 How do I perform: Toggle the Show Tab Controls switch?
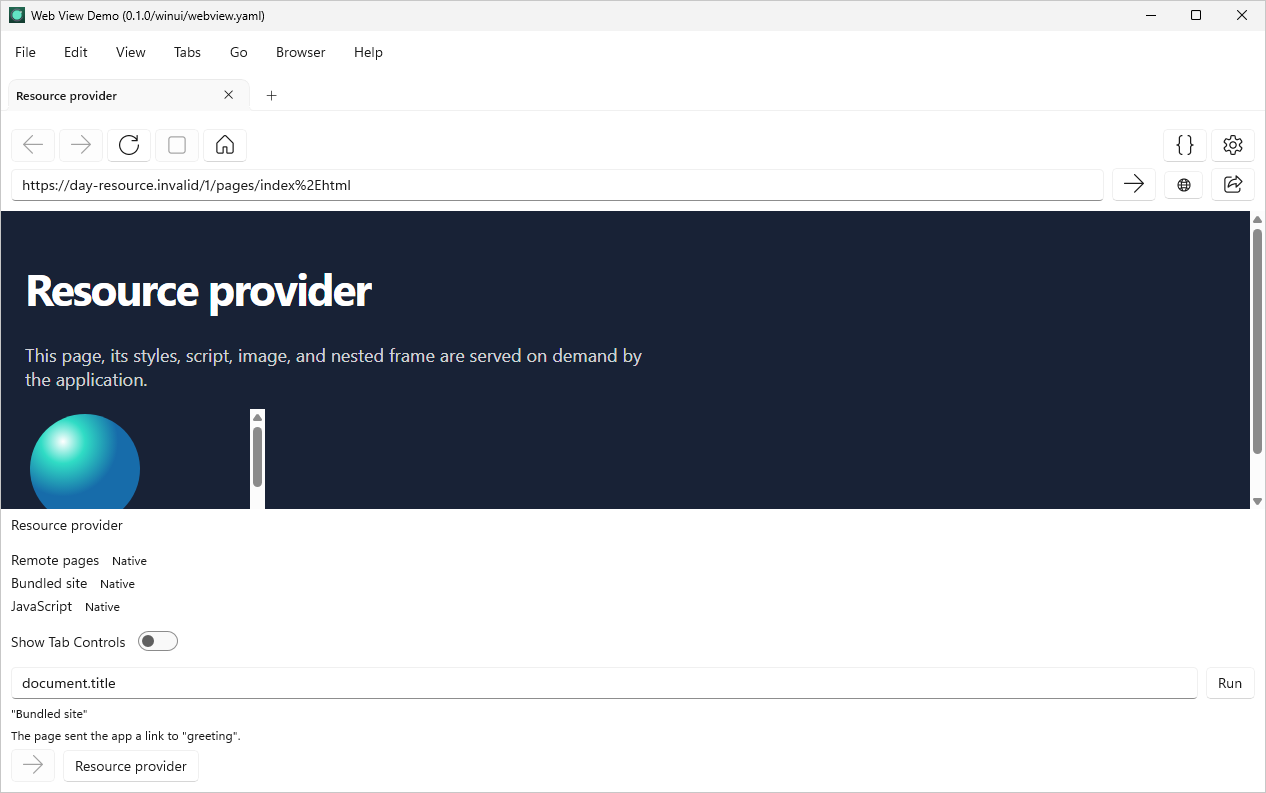click(x=158, y=641)
